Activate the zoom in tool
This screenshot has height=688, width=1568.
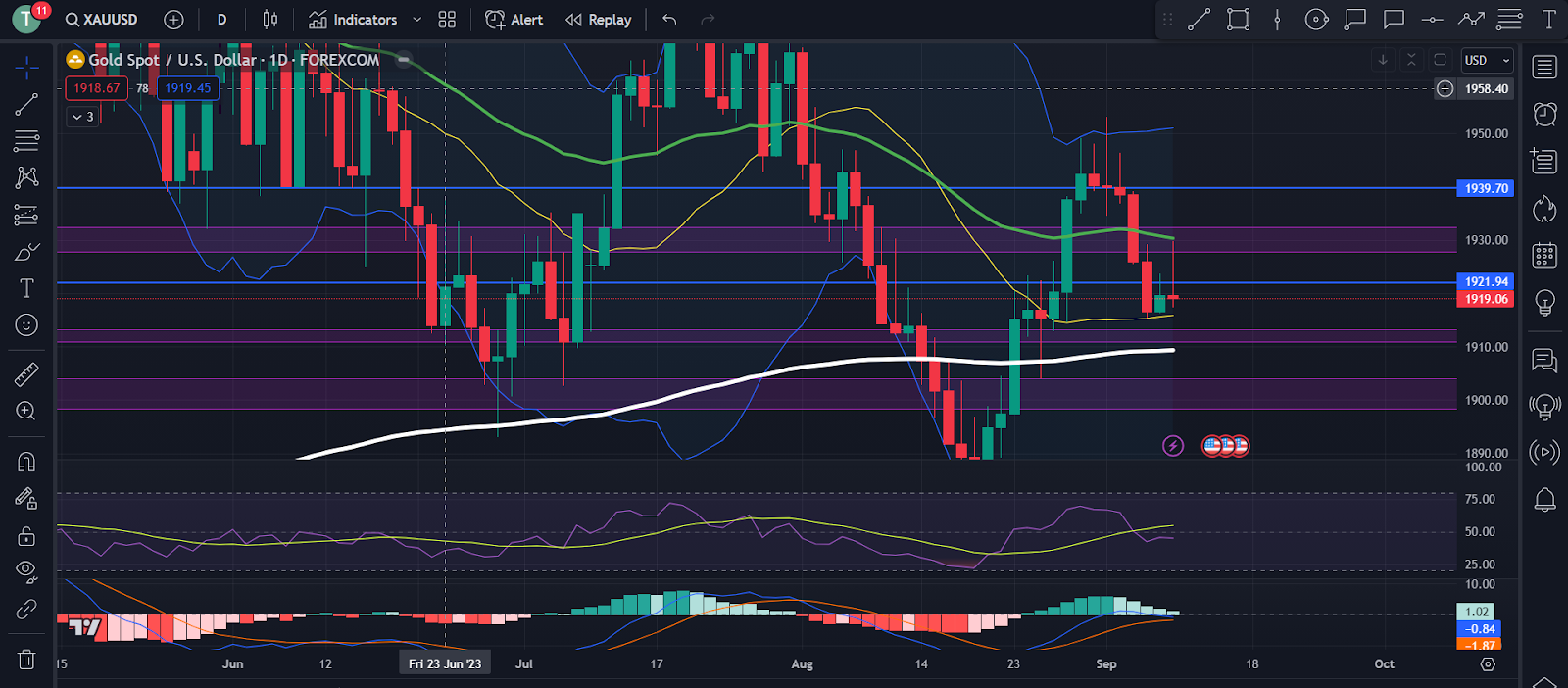26,411
